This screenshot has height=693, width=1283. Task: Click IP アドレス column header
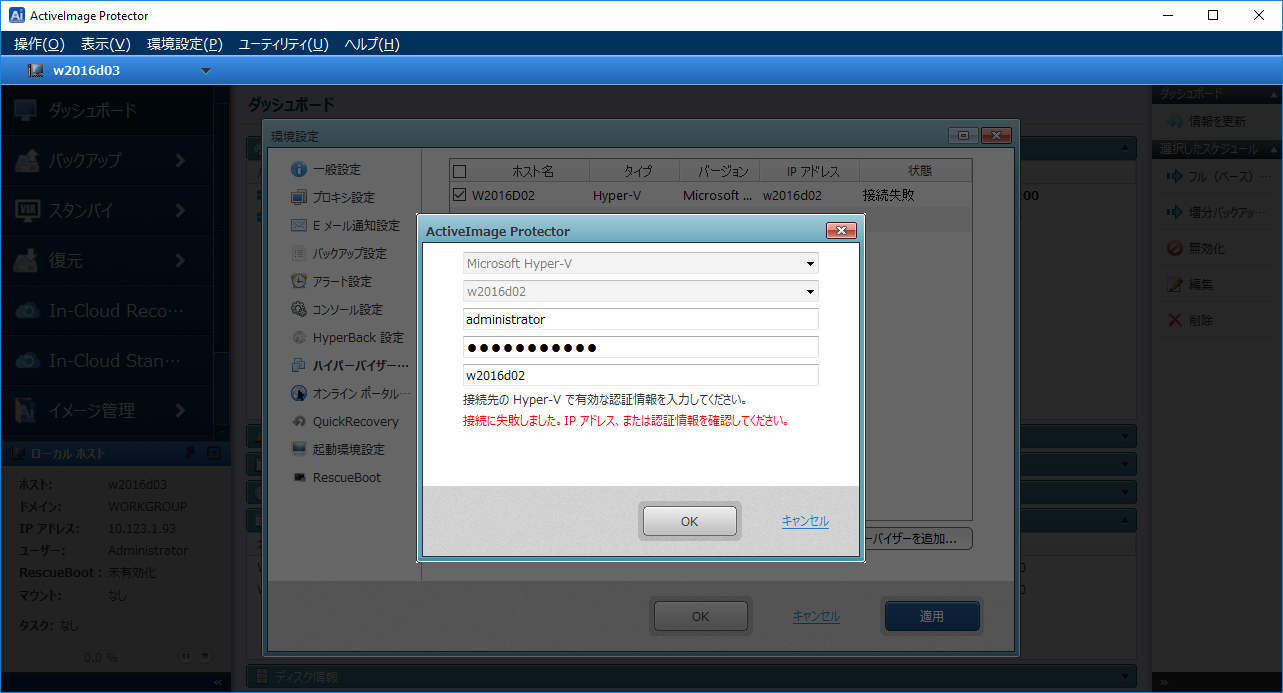point(809,171)
